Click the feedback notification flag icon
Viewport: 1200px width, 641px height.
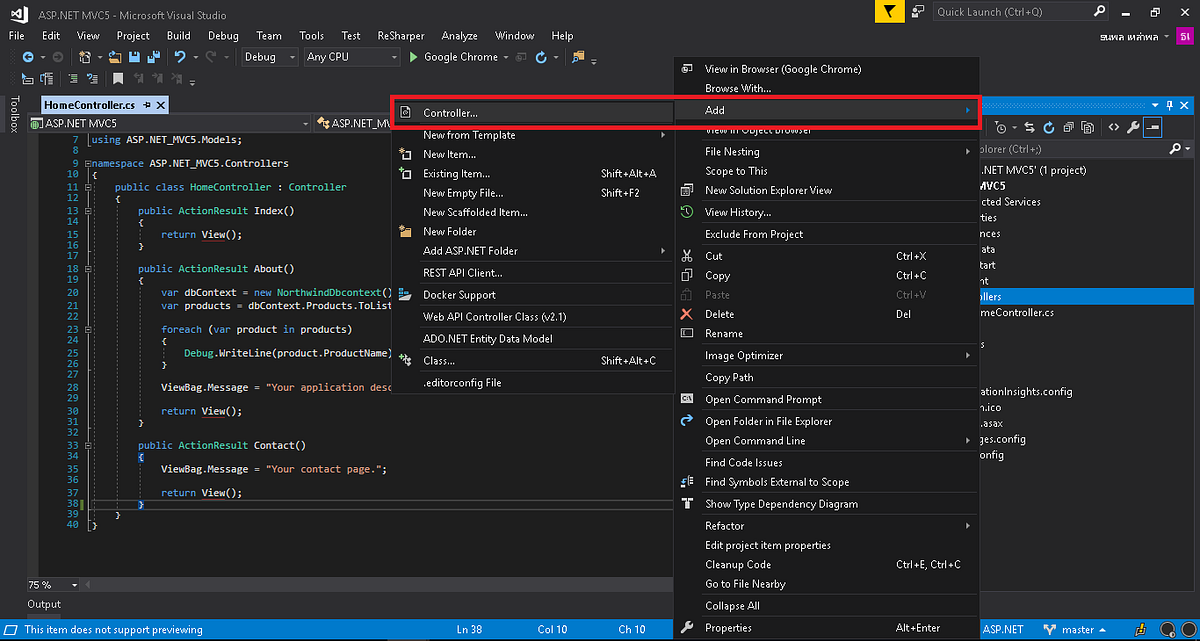[888, 12]
